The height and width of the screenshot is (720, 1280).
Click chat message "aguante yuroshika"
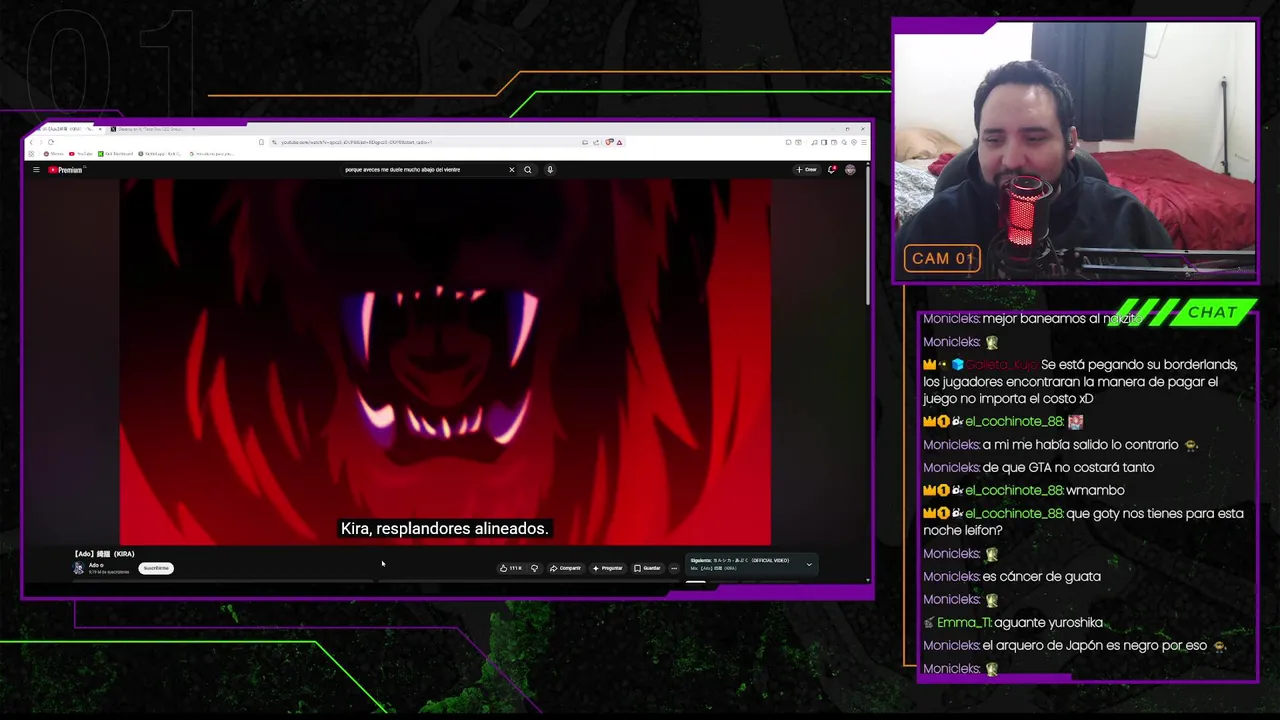[x=1048, y=622]
